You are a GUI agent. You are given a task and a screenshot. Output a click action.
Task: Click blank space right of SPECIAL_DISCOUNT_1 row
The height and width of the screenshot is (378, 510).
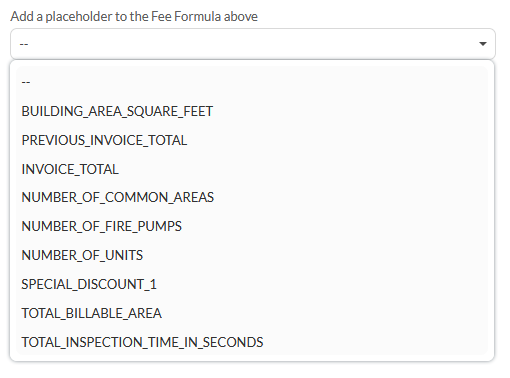pyautogui.click(x=322, y=284)
